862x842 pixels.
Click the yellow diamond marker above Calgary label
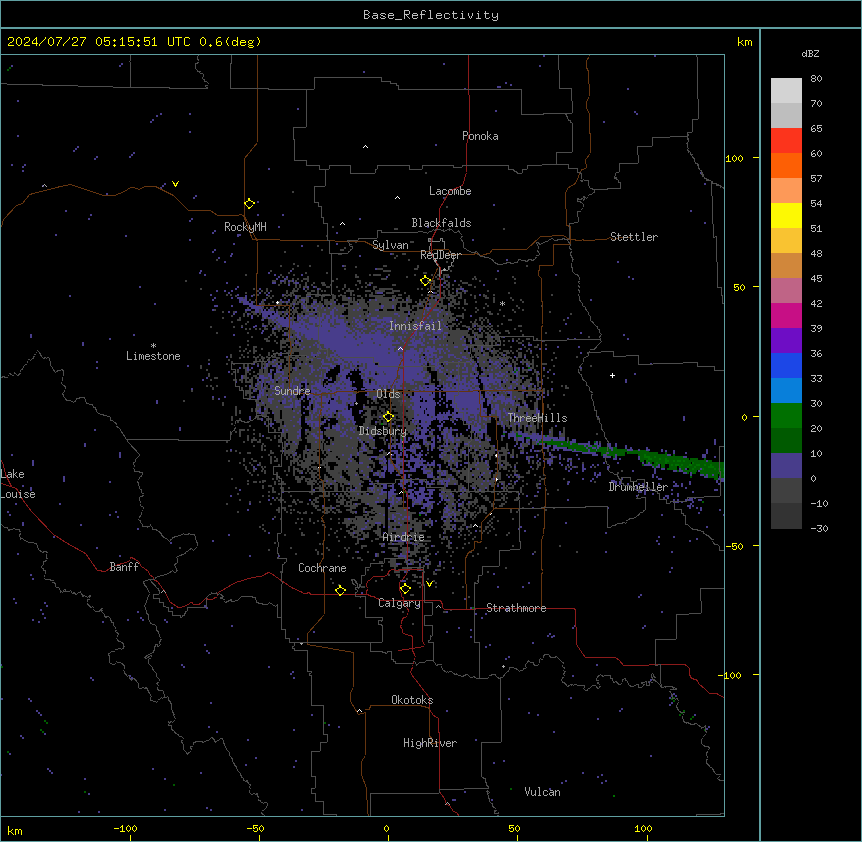click(405, 589)
